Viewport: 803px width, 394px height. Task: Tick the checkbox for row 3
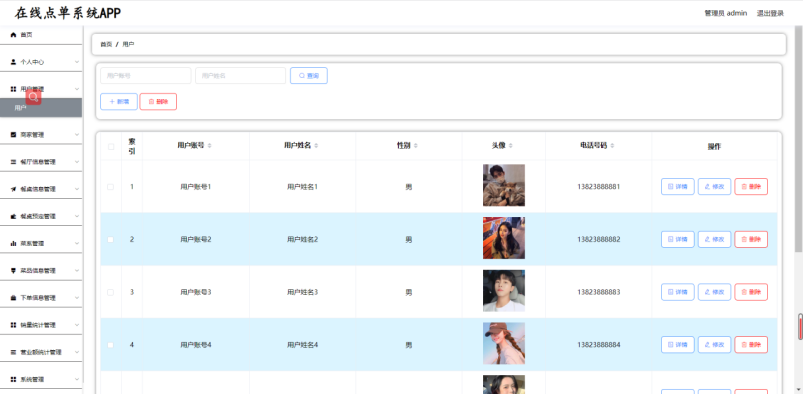pos(111,292)
